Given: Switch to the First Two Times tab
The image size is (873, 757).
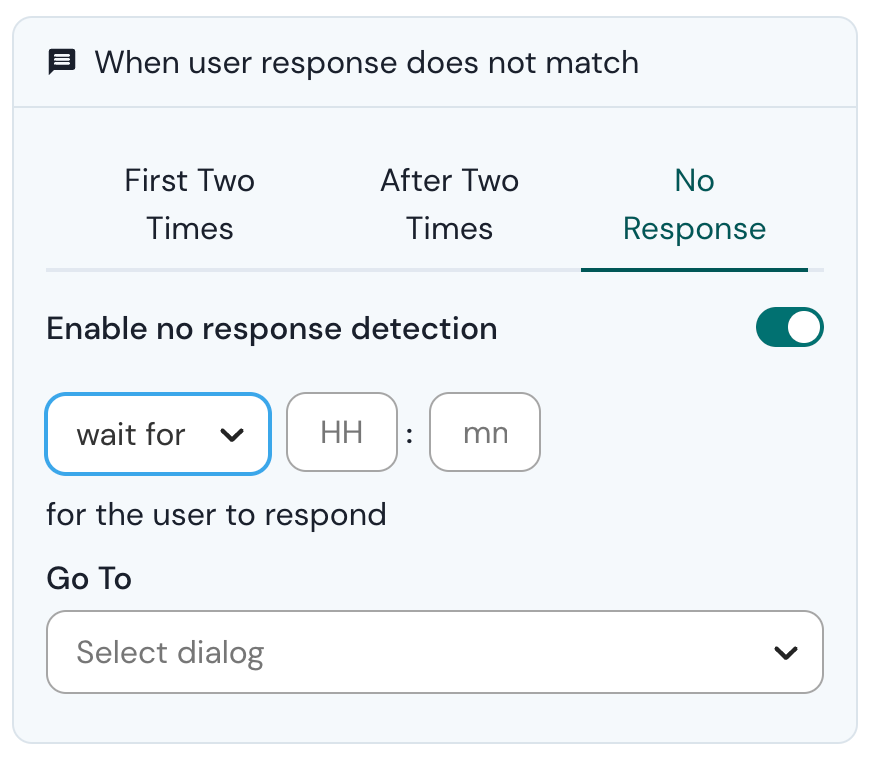Looking at the screenshot, I should tap(189, 204).
